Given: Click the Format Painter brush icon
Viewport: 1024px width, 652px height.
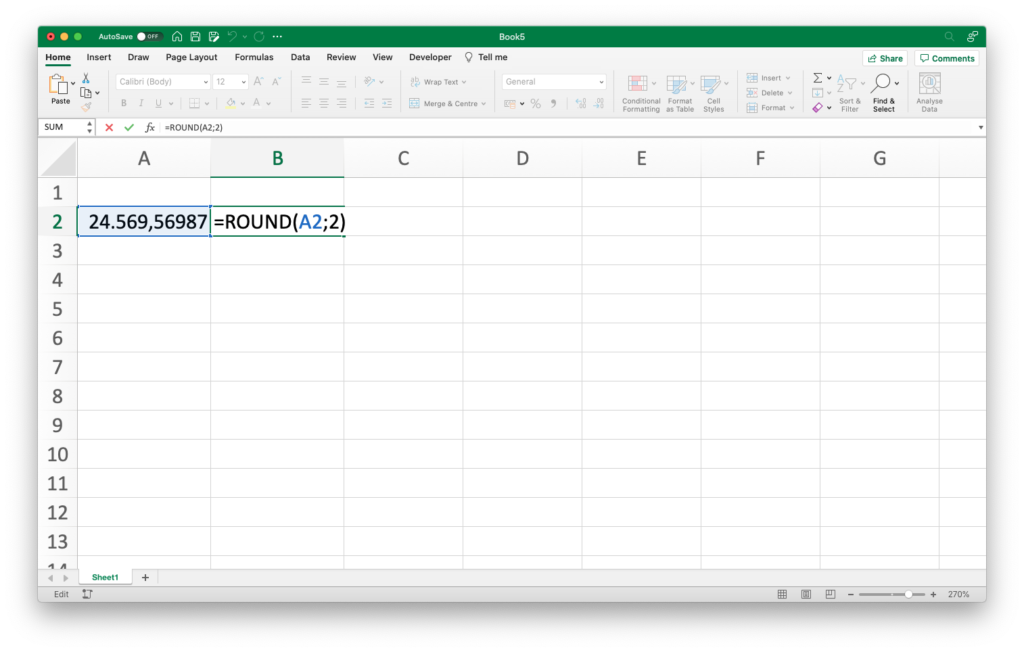Looking at the screenshot, I should [86, 107].
